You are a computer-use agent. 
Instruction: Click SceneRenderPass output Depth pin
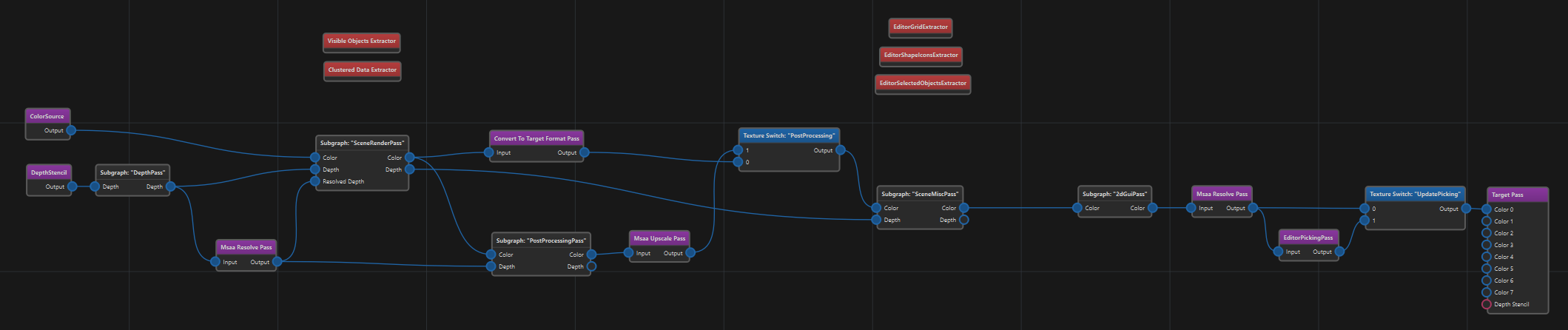coord(409,169)
